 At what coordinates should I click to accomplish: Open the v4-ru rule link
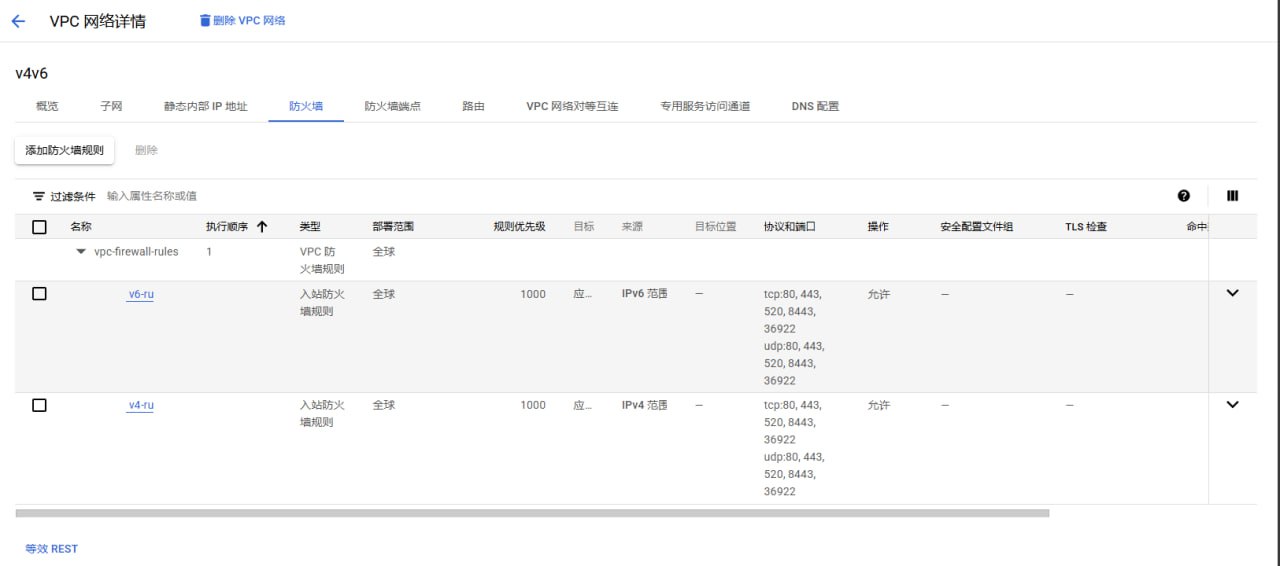click(x=141, y=405)
